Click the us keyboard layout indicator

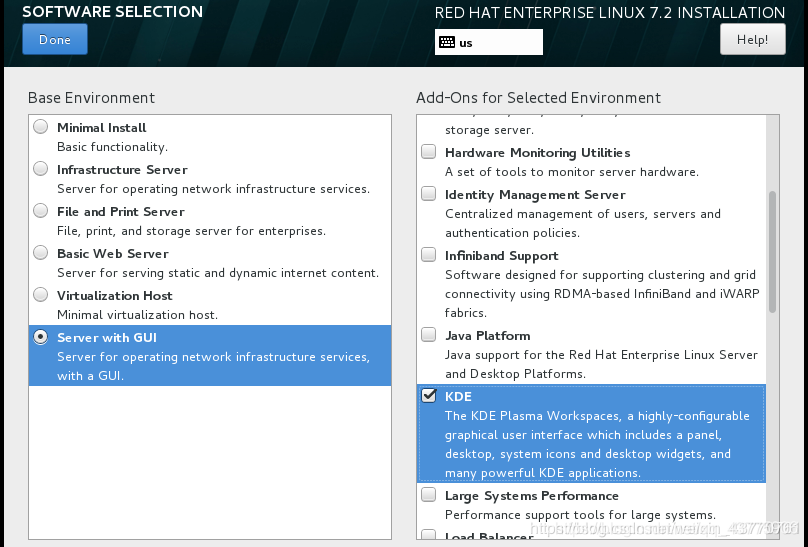pyautogui.click(x=489, y=42)
